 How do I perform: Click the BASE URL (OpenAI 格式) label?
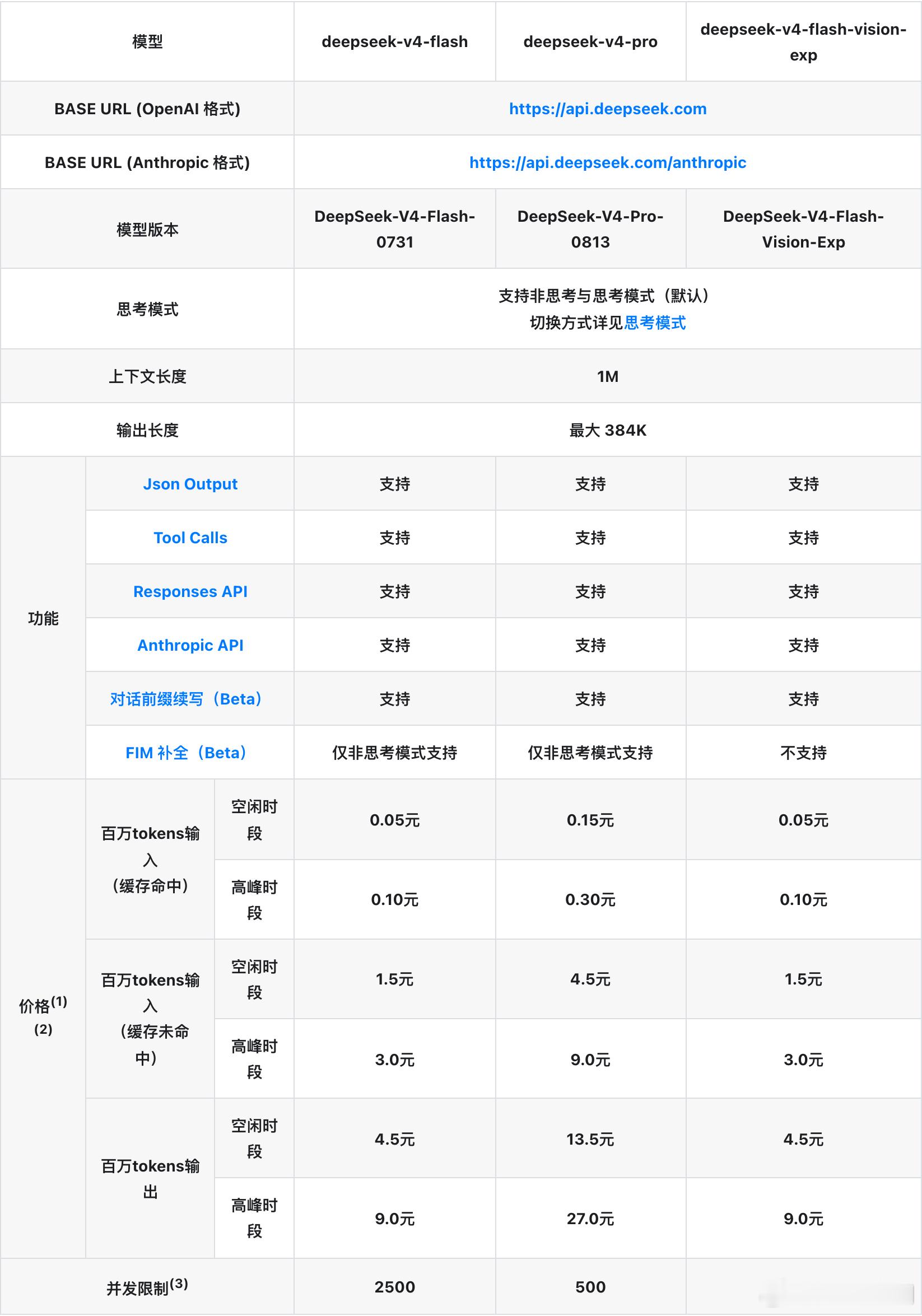click(147, 109)
